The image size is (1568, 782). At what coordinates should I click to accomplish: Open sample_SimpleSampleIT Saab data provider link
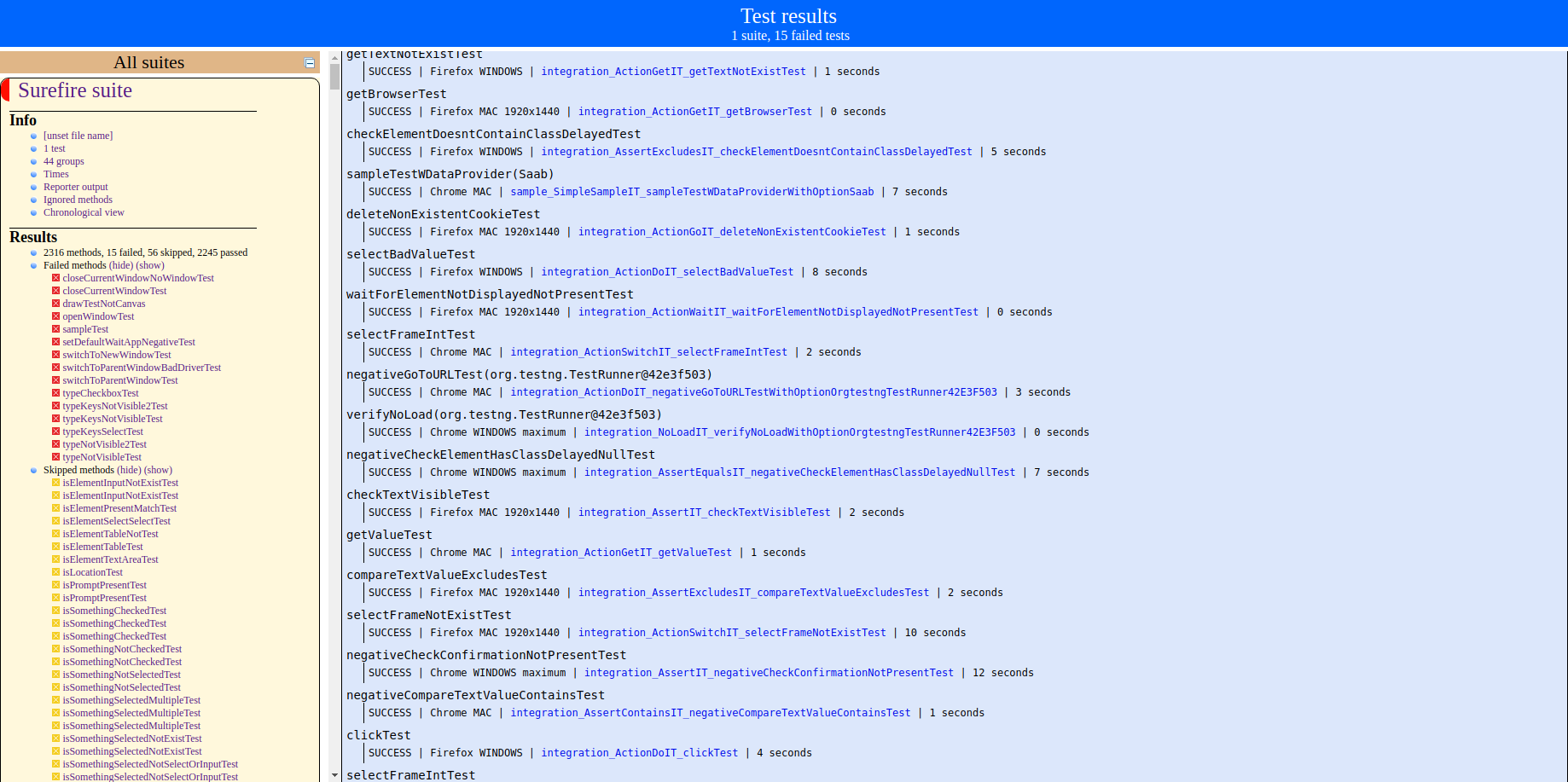pos(692,192)
